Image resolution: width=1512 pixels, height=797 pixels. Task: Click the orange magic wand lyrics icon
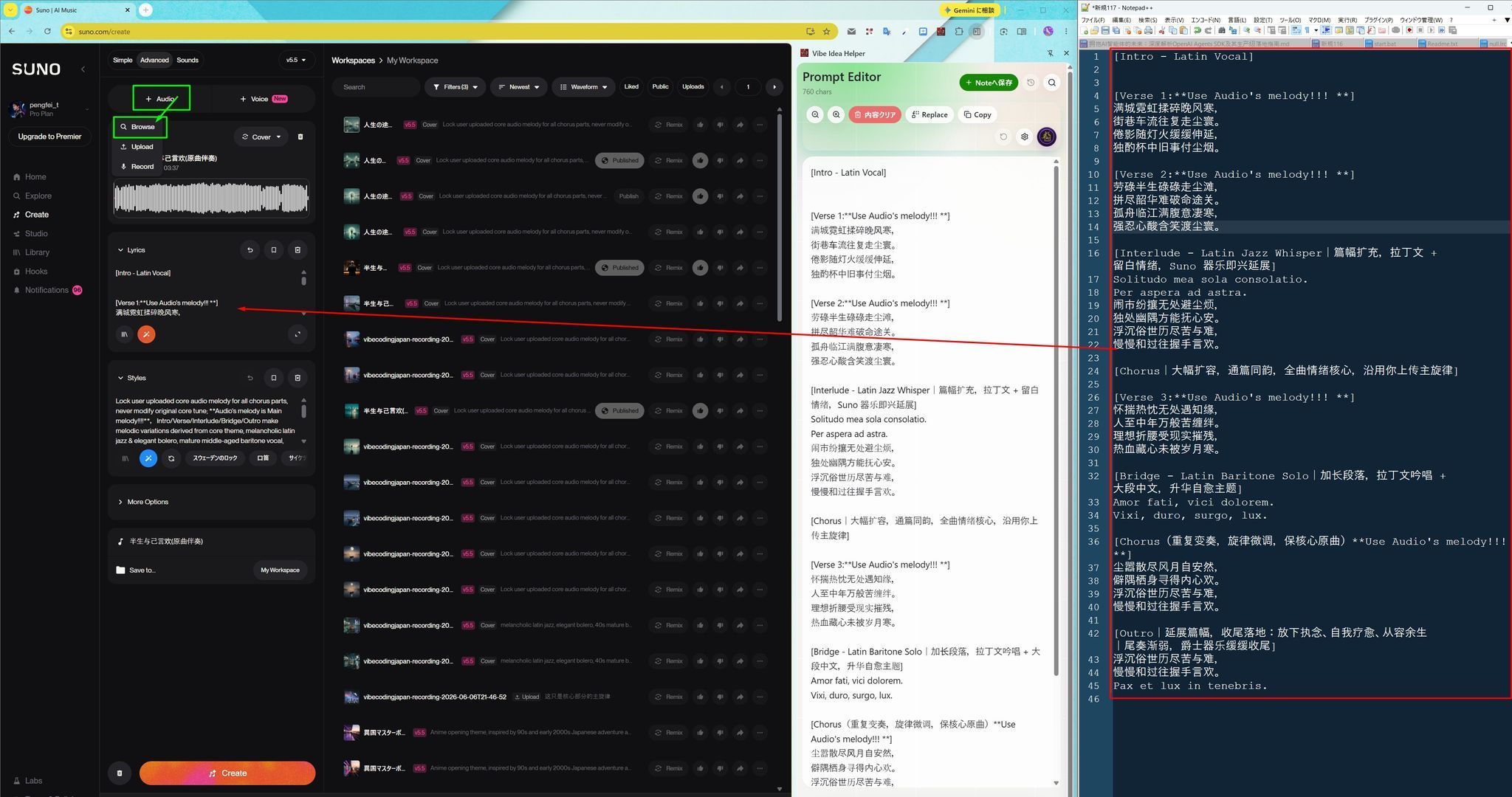click(x=146, y=334)
